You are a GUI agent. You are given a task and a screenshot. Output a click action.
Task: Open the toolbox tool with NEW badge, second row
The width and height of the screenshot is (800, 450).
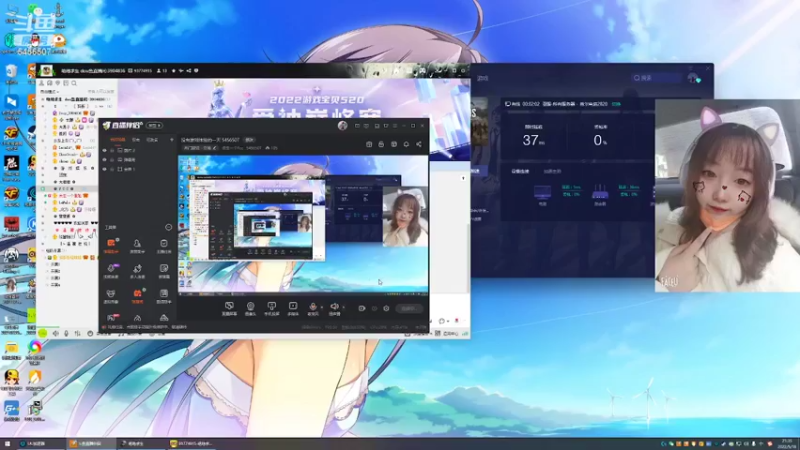tap(111, 270)
